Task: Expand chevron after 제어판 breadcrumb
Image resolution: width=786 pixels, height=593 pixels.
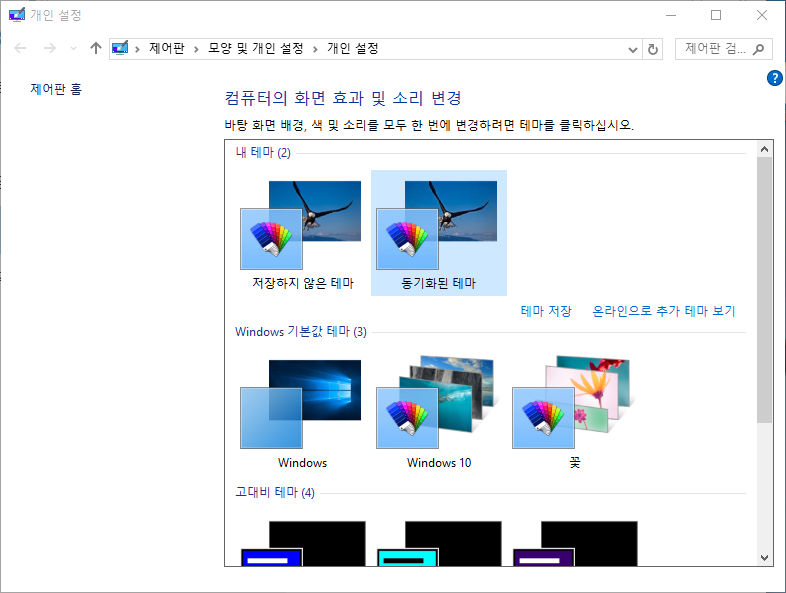Action: tap(196, 49)
